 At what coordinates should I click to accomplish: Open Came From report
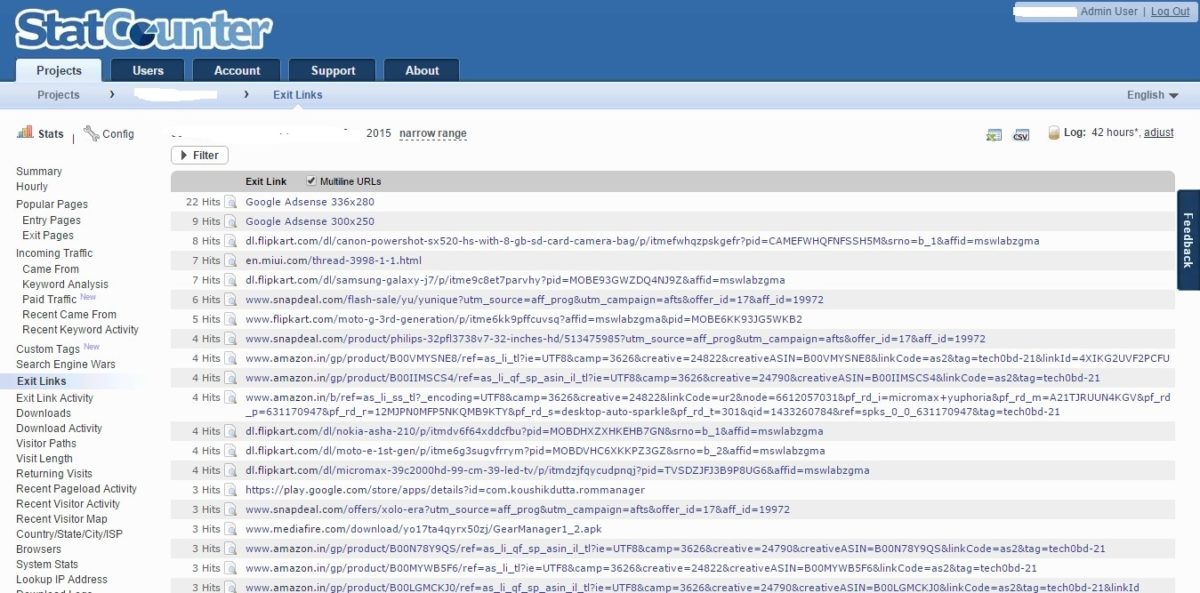(51, 269)
